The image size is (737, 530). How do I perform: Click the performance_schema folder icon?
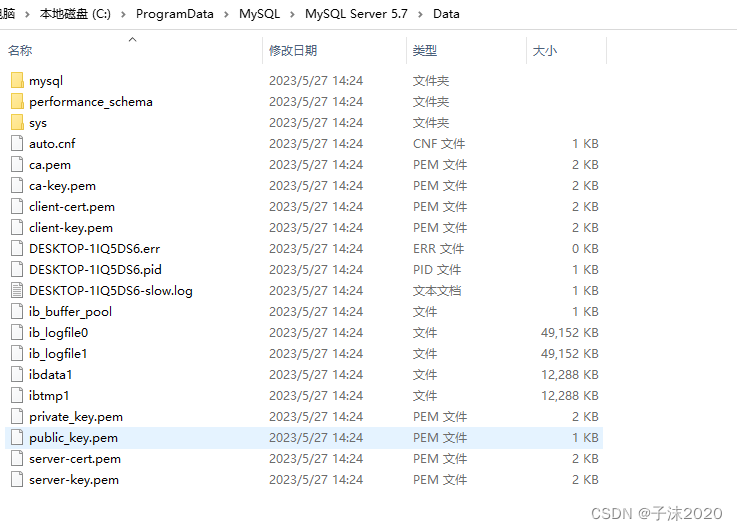[17, 101]
